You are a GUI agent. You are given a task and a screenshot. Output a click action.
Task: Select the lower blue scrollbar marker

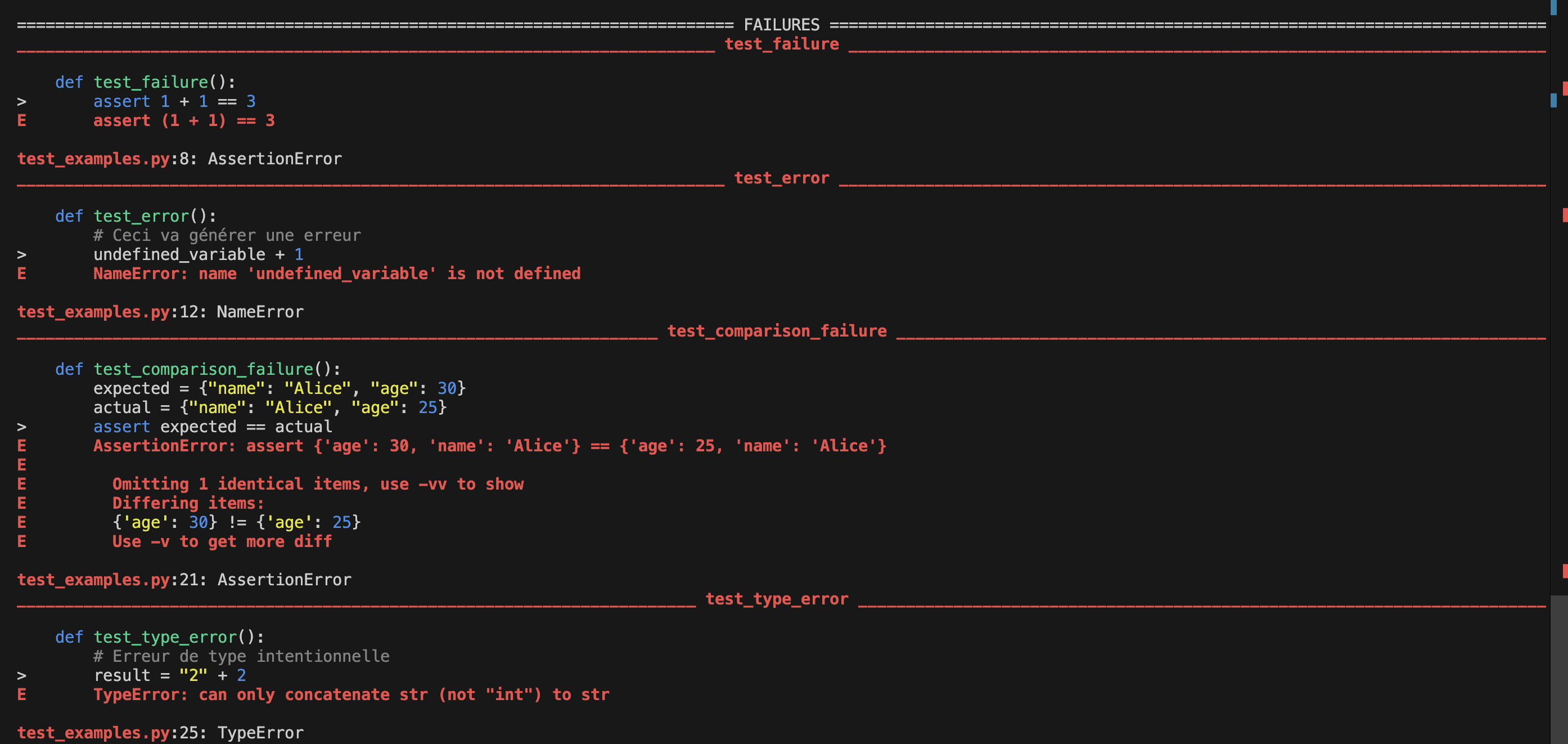(1553, 100)
